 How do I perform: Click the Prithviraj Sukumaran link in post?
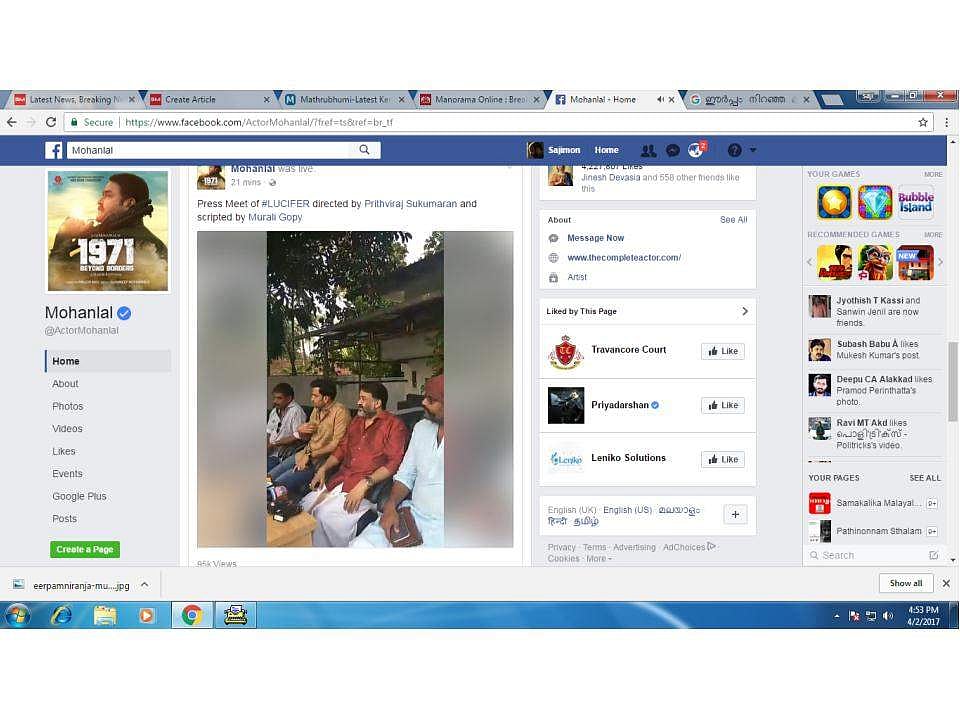[411, 204]
